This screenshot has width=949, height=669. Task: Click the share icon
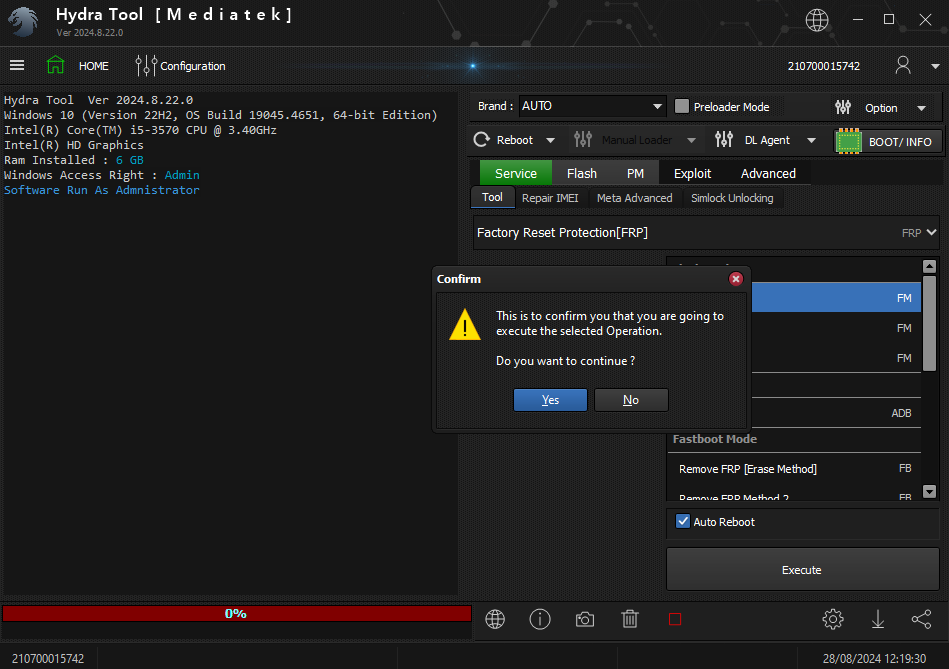(922, 619)
